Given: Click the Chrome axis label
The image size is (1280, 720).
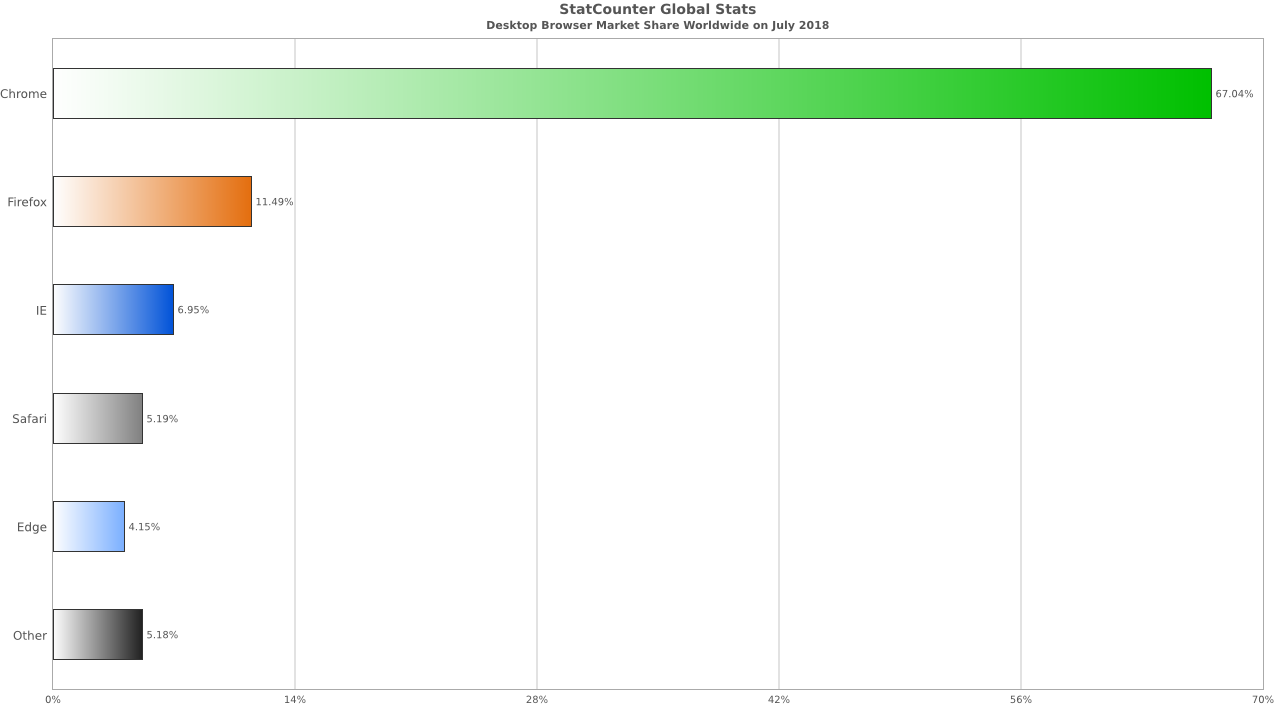Looking at the screenshot, I should (23, 94).
